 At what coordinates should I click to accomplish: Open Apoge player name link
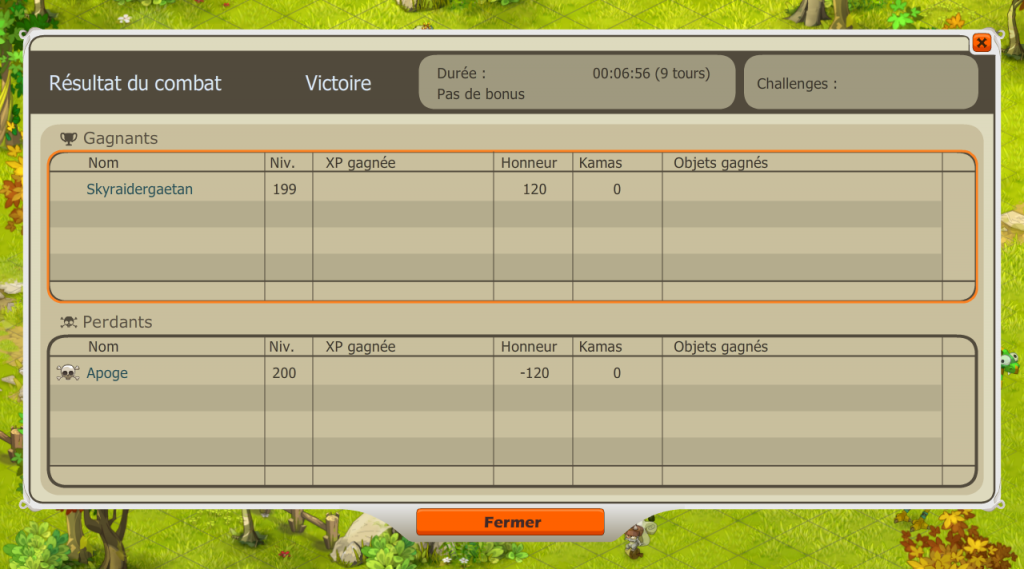(107, 373)
